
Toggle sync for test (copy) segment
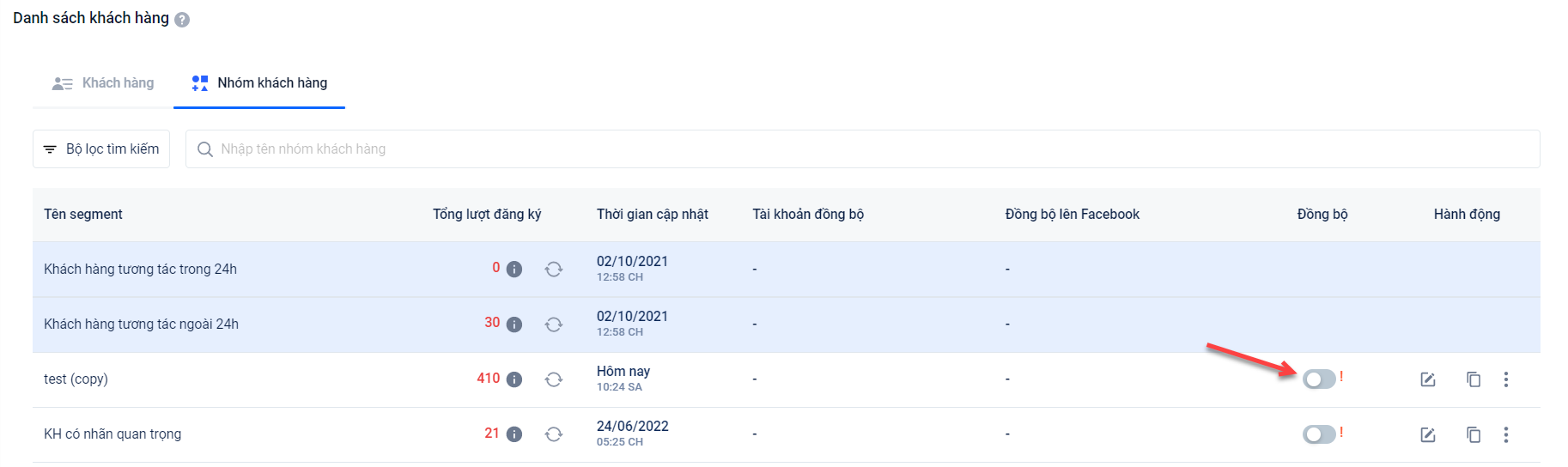pyautogui.click(x=1319, y=379)
